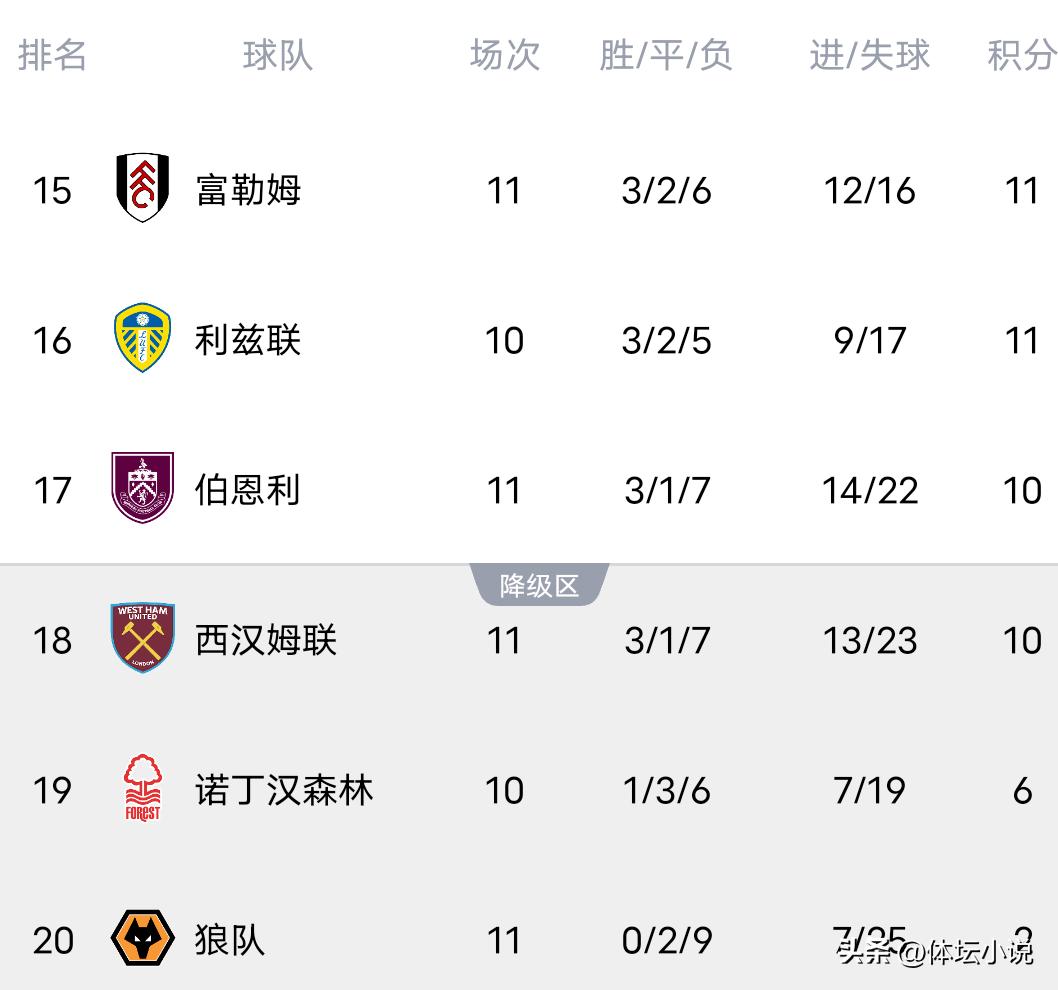Open the 利兹联 team name
The image size is (1058, 990).
(248, 340)
